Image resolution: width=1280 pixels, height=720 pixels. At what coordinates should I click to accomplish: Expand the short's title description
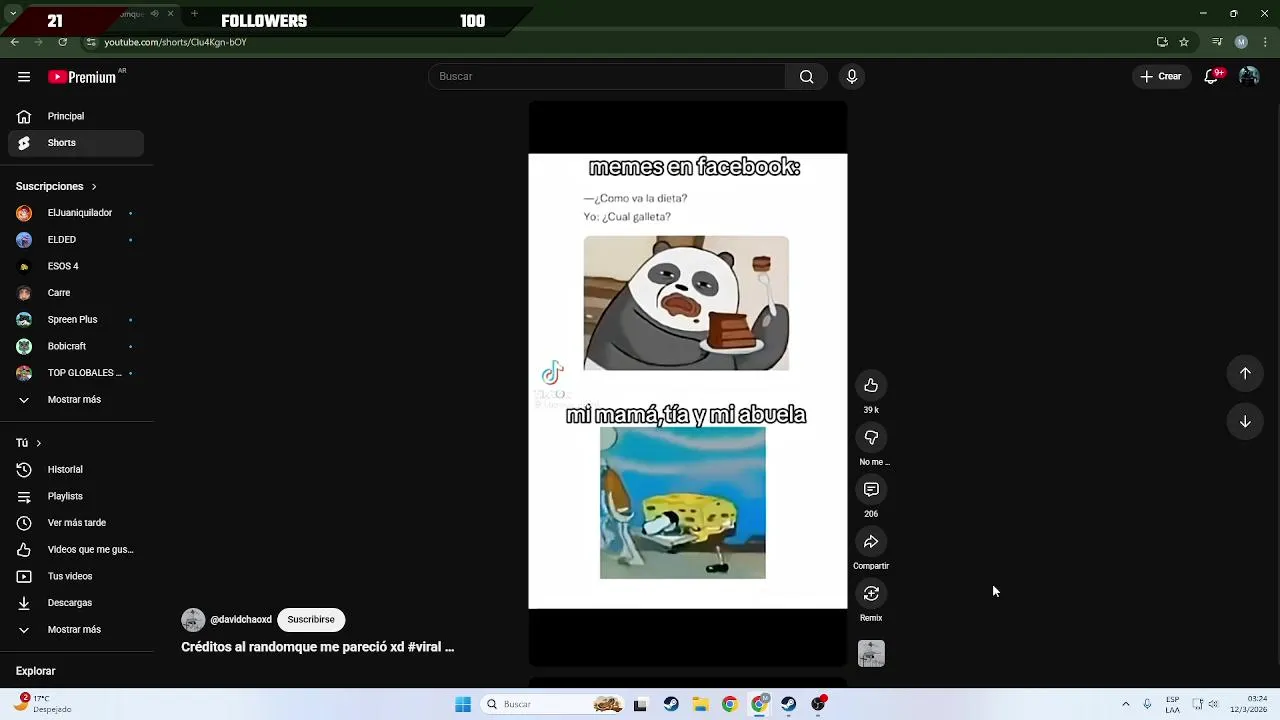pyautogui.click(x=317, y=647)
